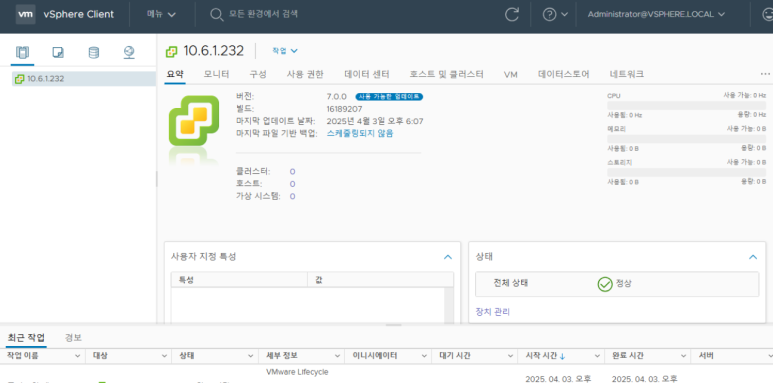The width and height of the screenshot is (773, 383).
Task: Click the 모든 환경에서 검색 search field
Action: (x=263, y=14)
